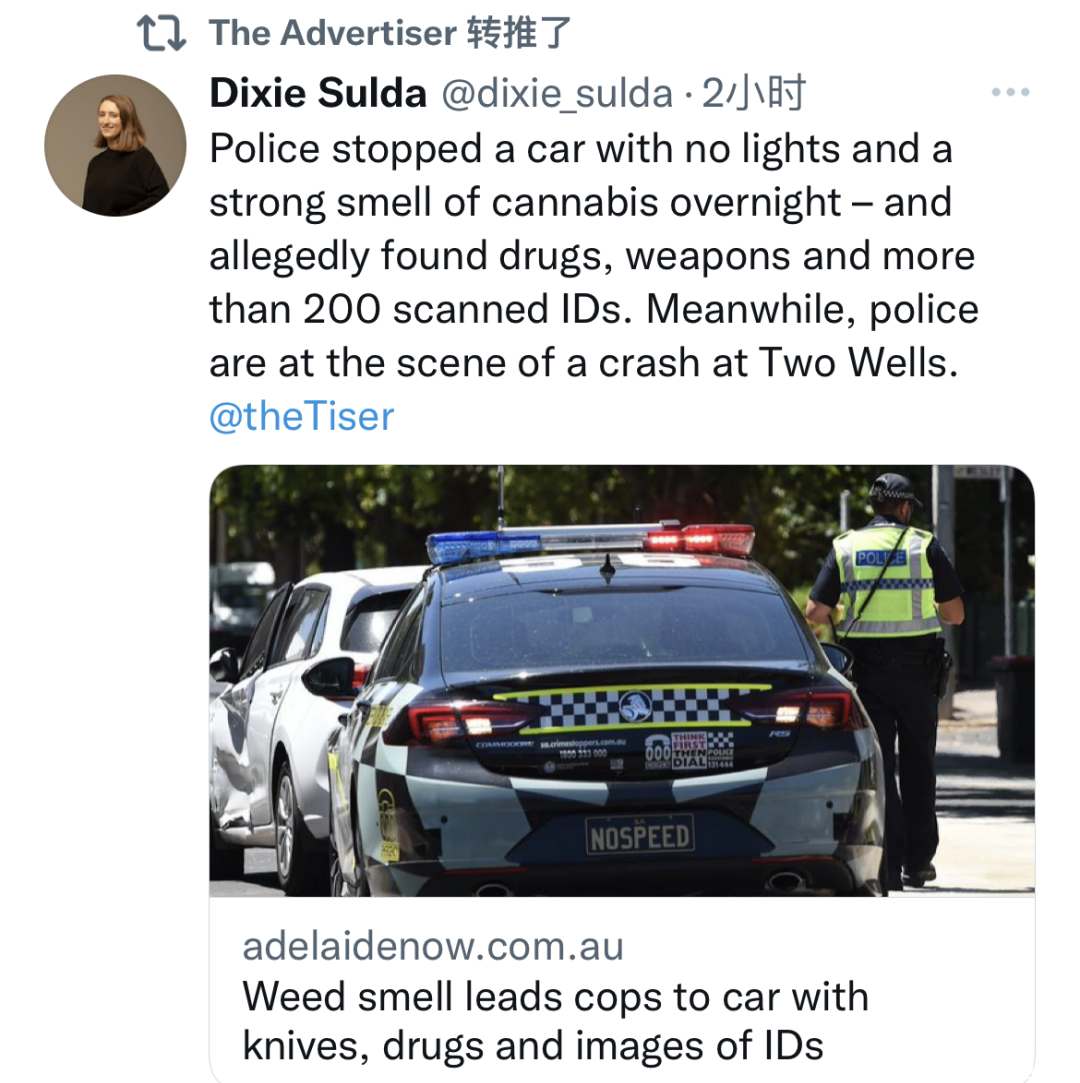The image size is (1080, 1083).
Task: Click the 转推了 retweeted label
Action: 519,33
